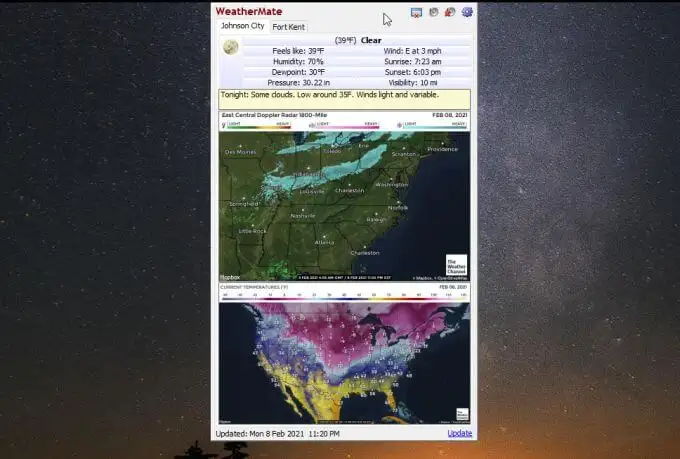Click the East Central Doppler Radar map image
This screenshot has width=680, height=459.
click(x=344, y=206)
